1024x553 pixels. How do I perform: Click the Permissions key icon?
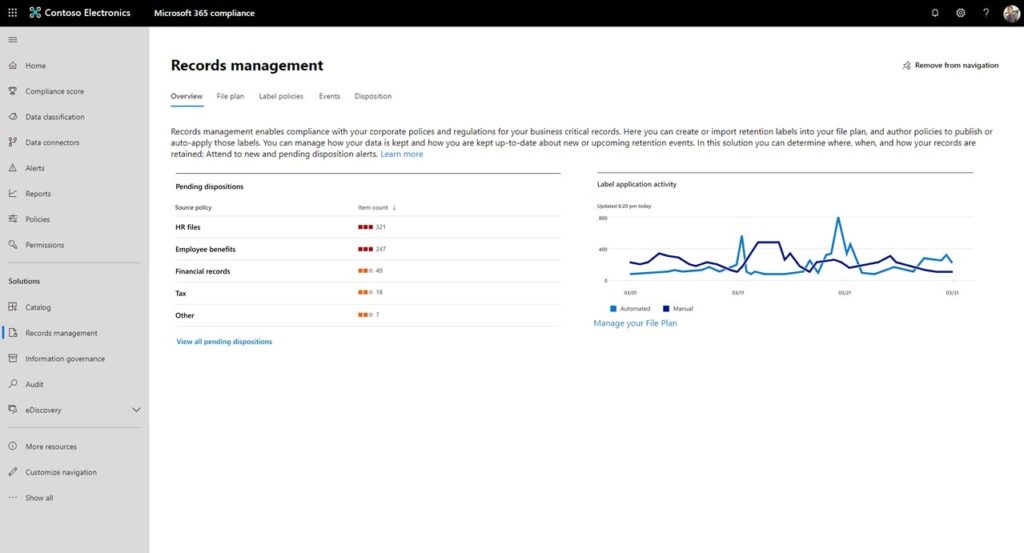click(13, 245)
